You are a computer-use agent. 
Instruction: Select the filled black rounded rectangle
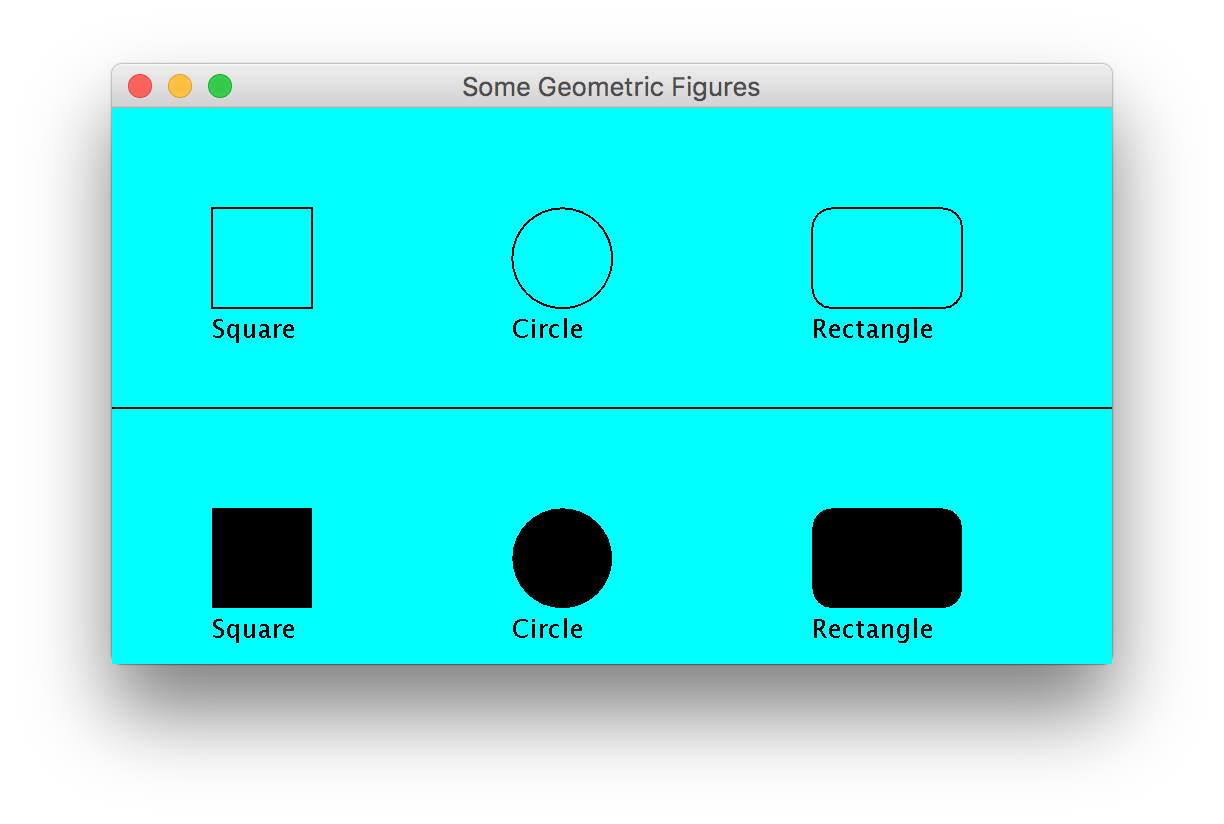click(x=887, y=558)
